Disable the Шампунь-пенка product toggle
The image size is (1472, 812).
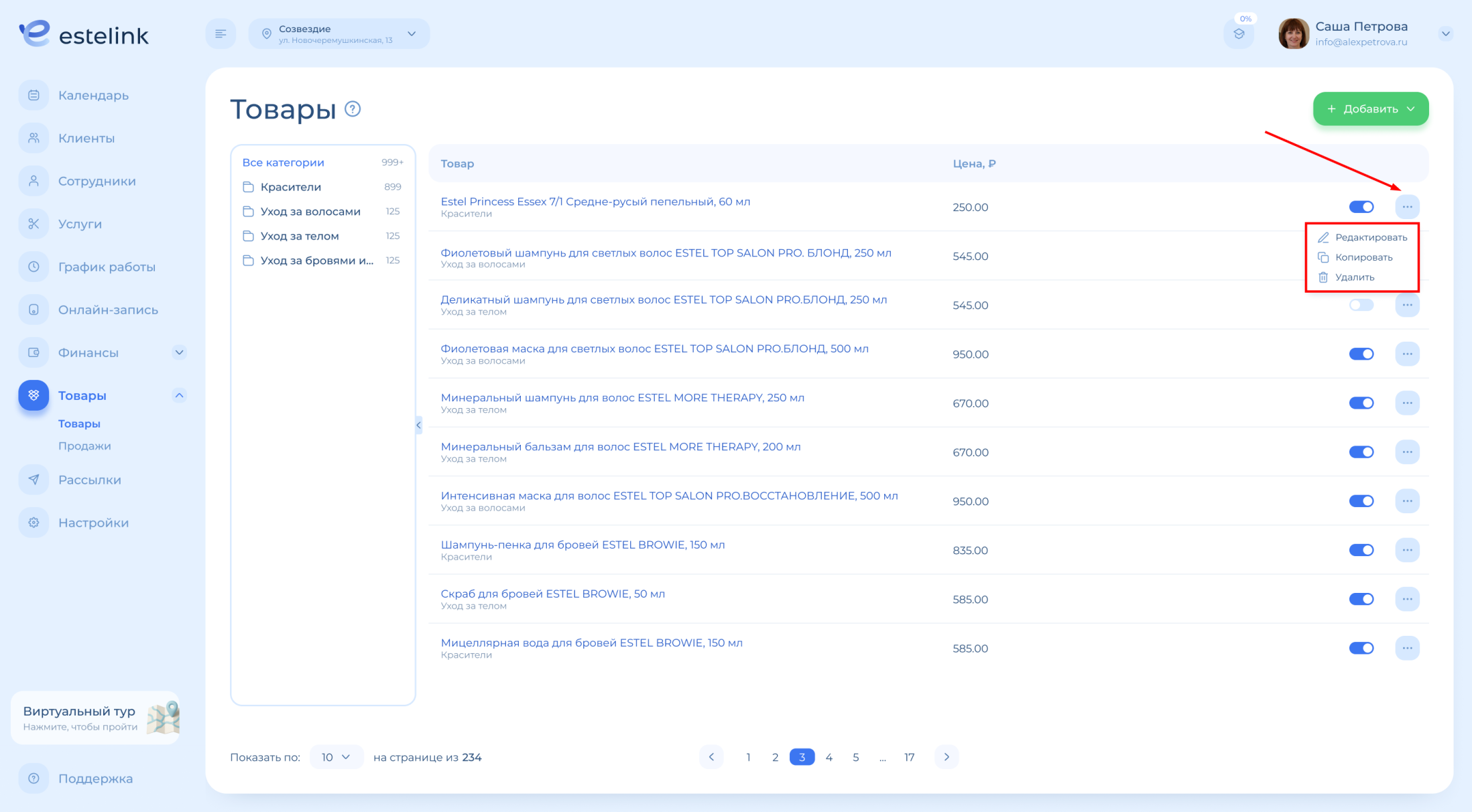click(1361, 550)
